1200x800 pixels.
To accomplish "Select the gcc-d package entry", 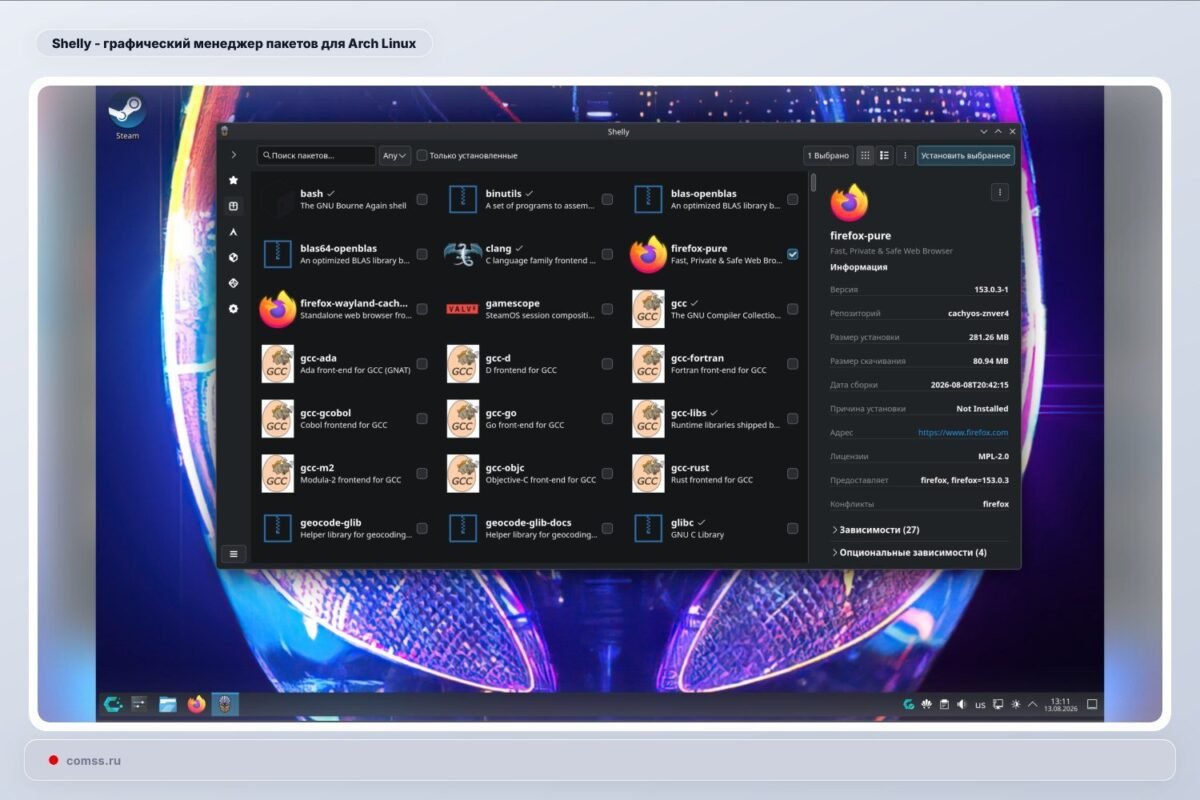I will 530,364.
